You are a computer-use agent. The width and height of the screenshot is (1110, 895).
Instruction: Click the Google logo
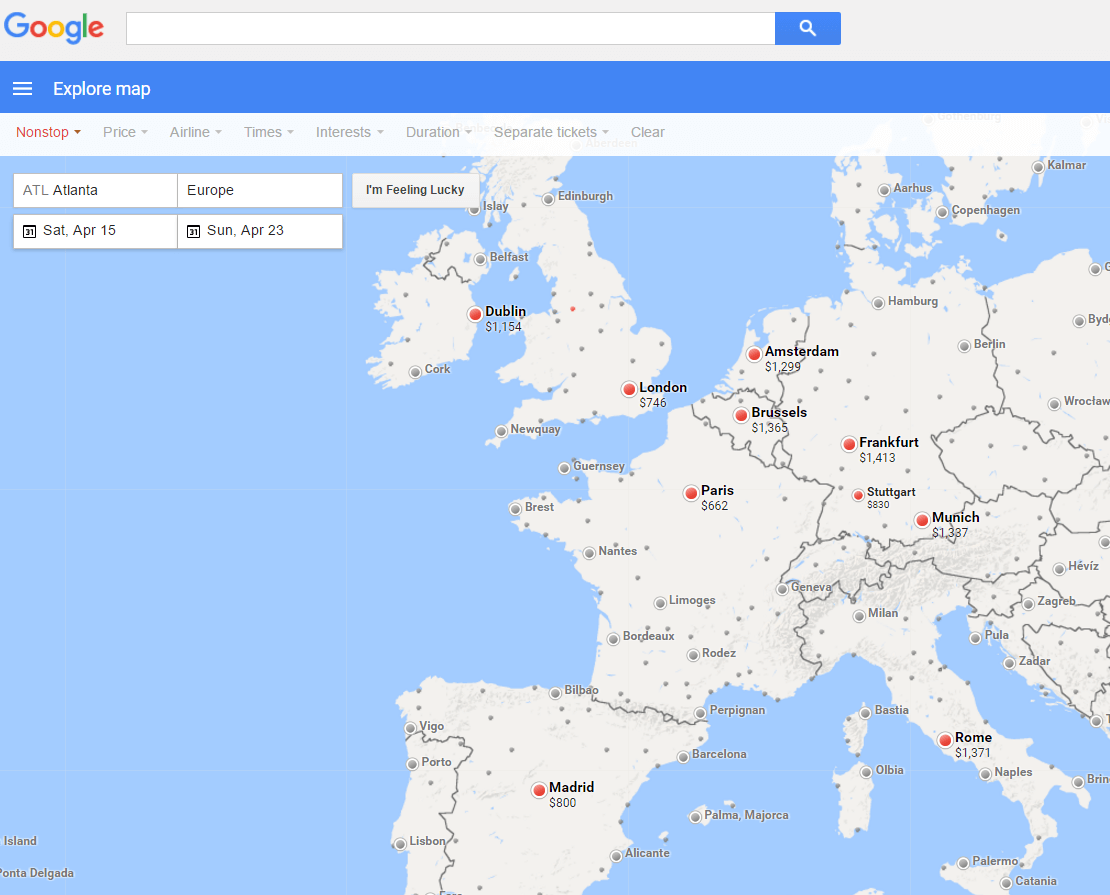click(54, 28)
